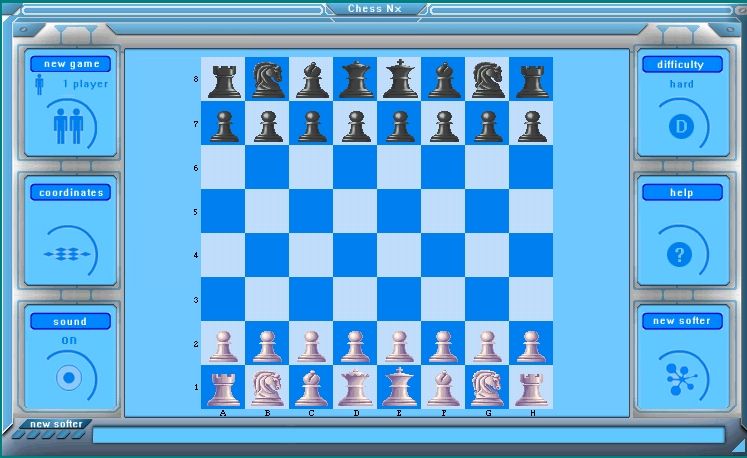Image resolution: width=747 pixels, height=458 pixels.
Task: Click the single player figure icon
Action: [x=39, y=84]
